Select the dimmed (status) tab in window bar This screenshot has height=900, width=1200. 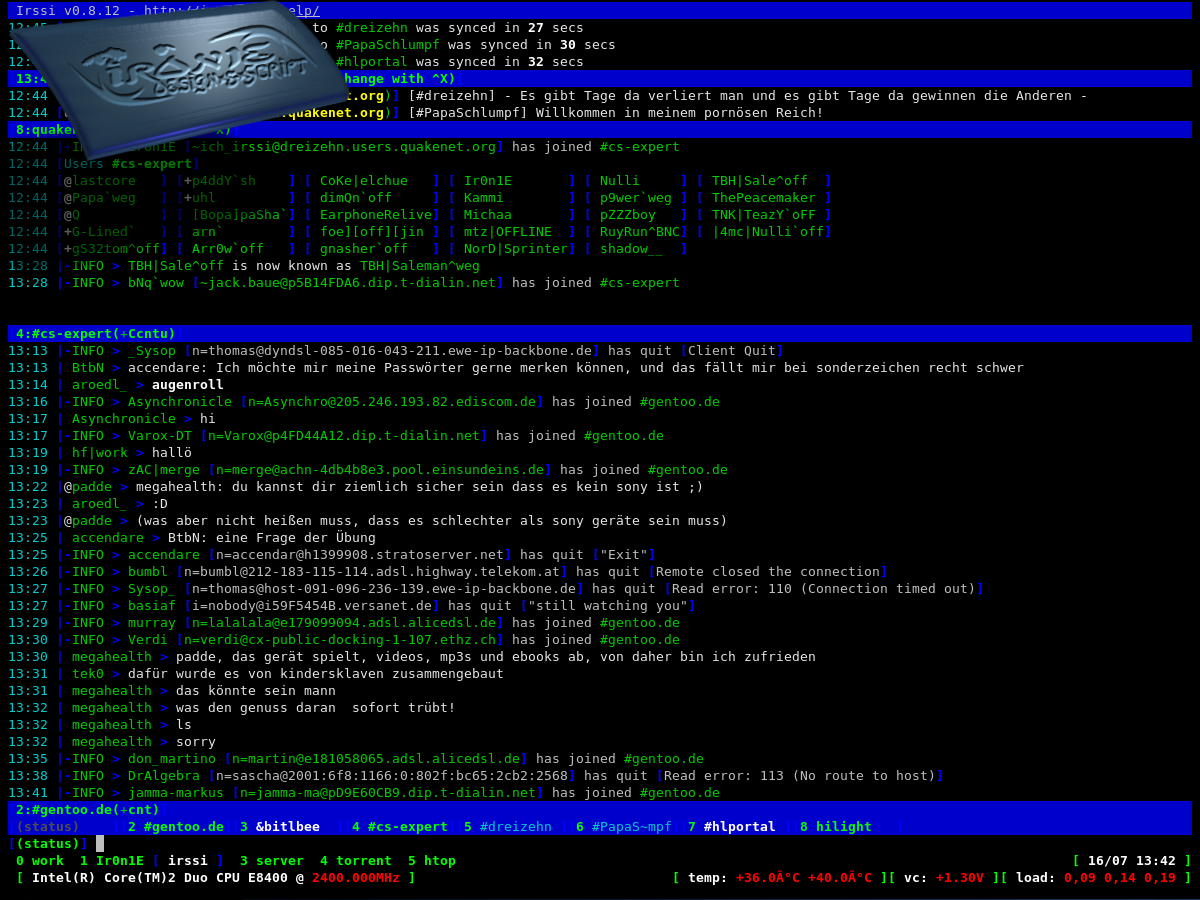[48, 827]
